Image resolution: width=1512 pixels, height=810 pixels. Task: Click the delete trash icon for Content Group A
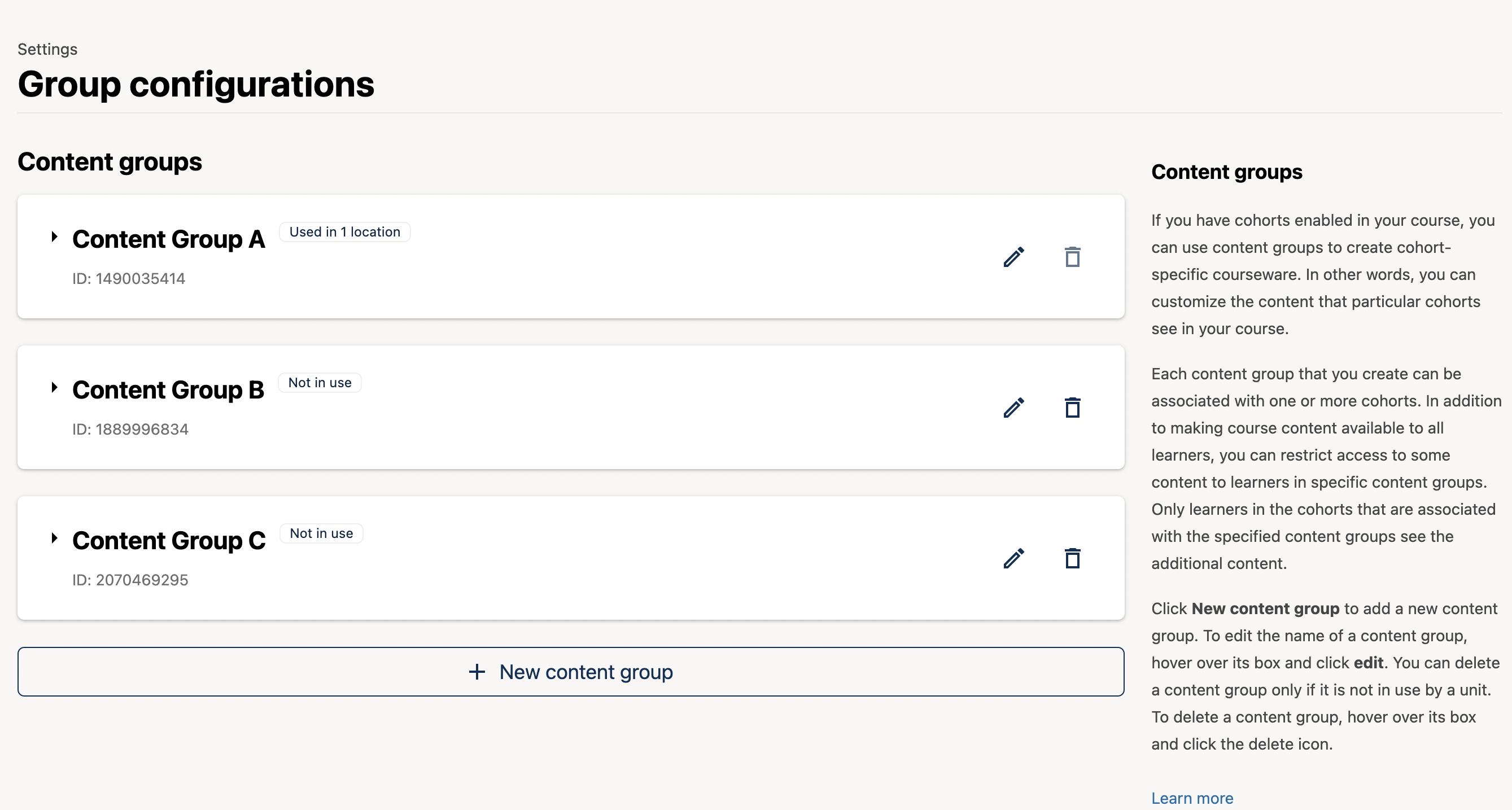[x=1073, y=256]
